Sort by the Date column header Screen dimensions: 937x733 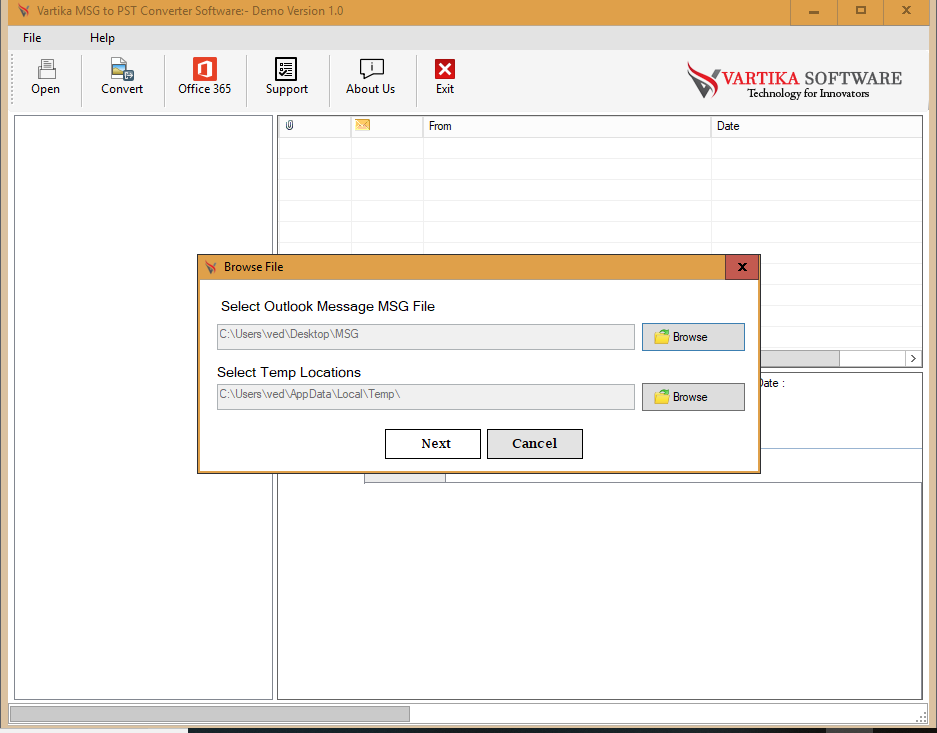[x=816, y=126]
